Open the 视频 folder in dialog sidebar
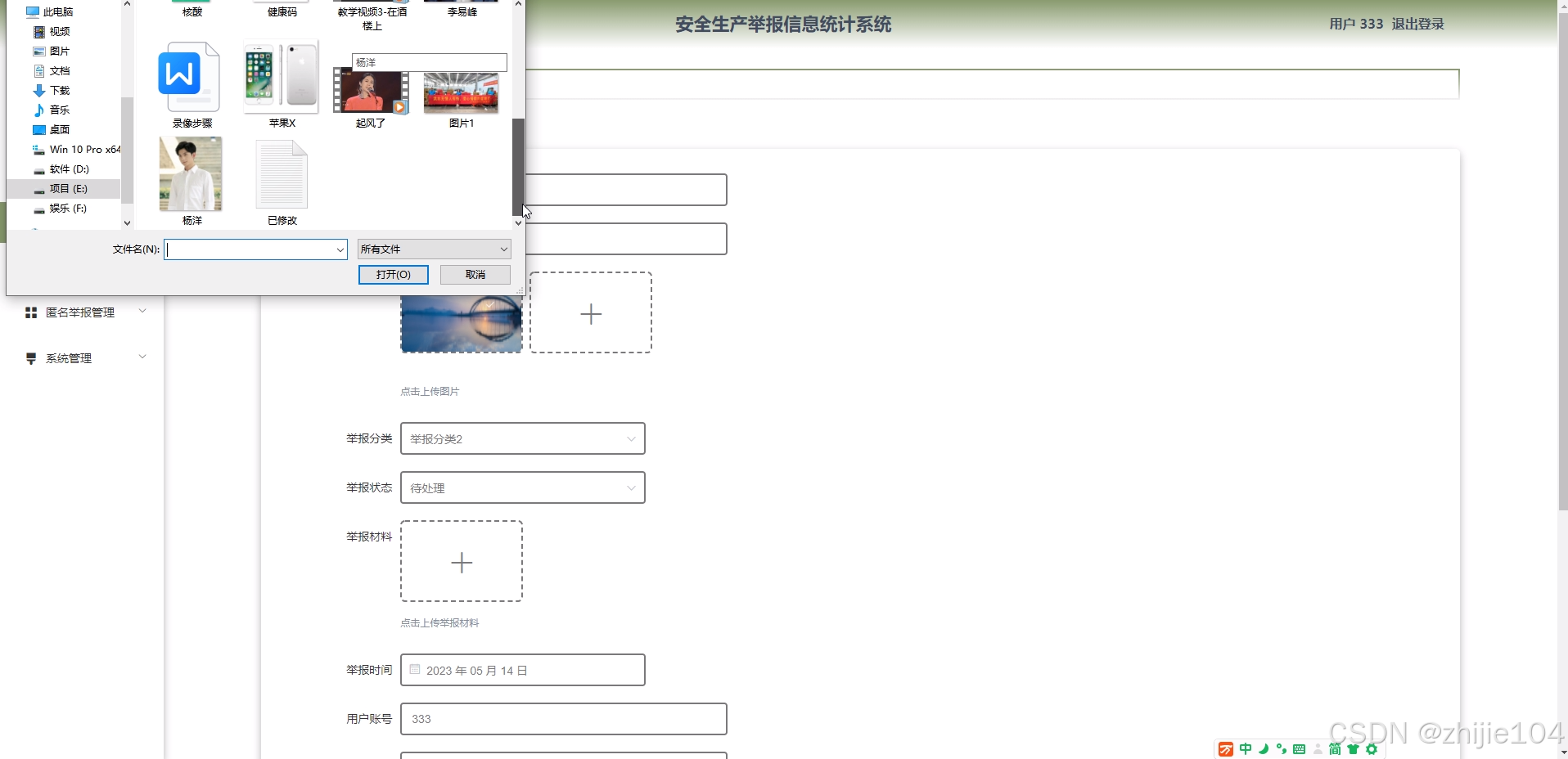The width and height of the screenshot is (1568, 759). pyautogui.click(x=52, y=32)
